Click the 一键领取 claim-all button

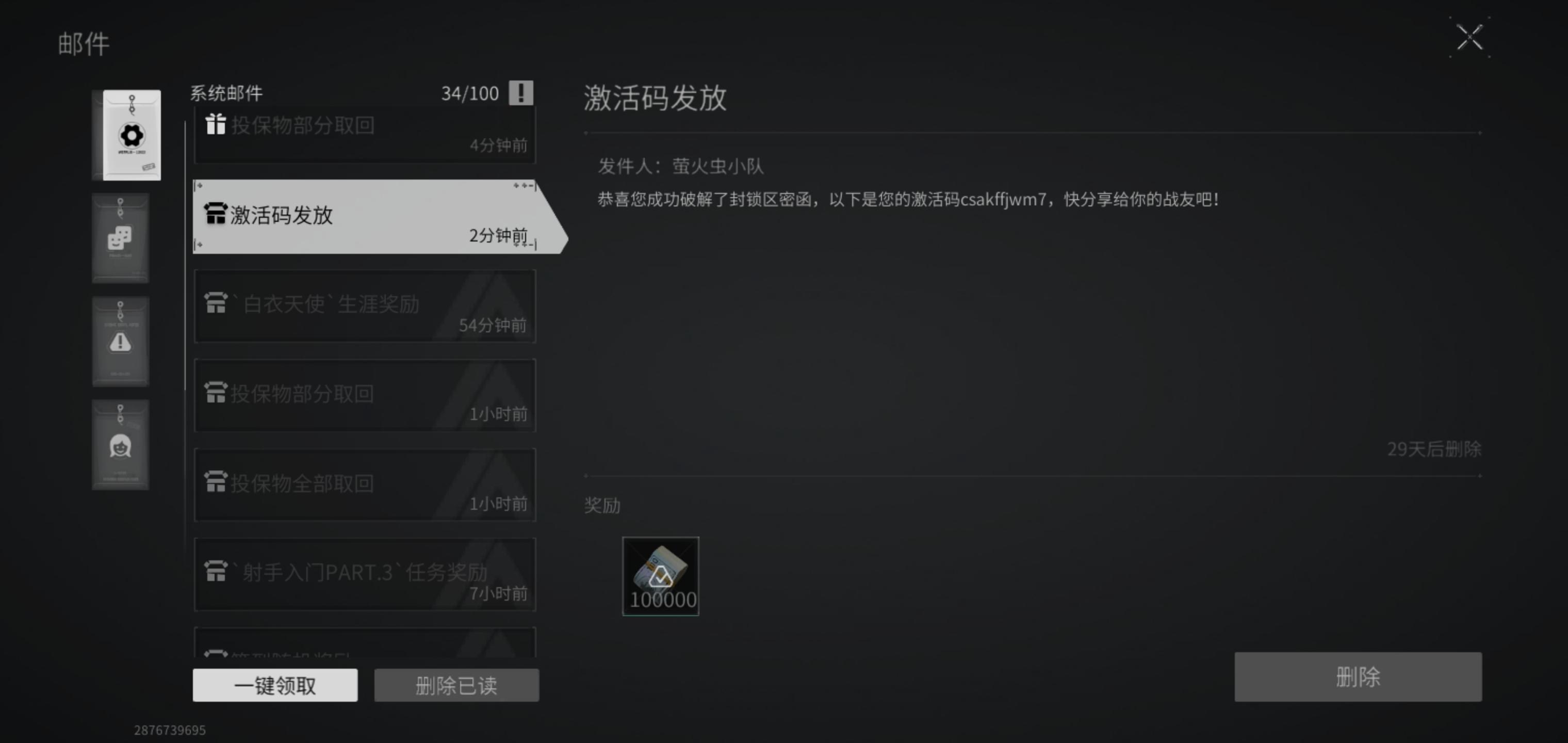click(x=275, y=685)
